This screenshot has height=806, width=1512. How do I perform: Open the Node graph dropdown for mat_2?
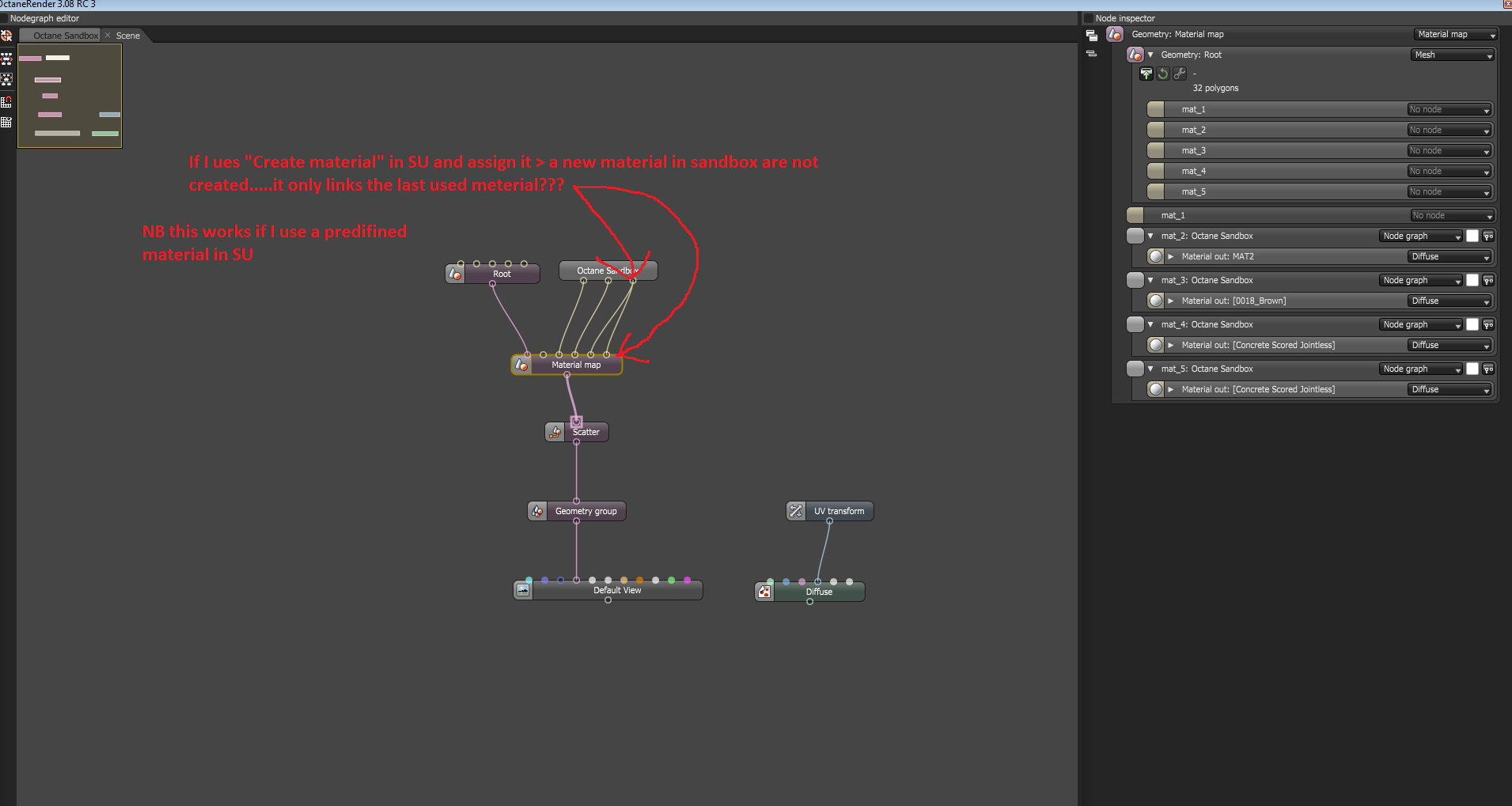pyautogui.click(x=1422, y=236)
